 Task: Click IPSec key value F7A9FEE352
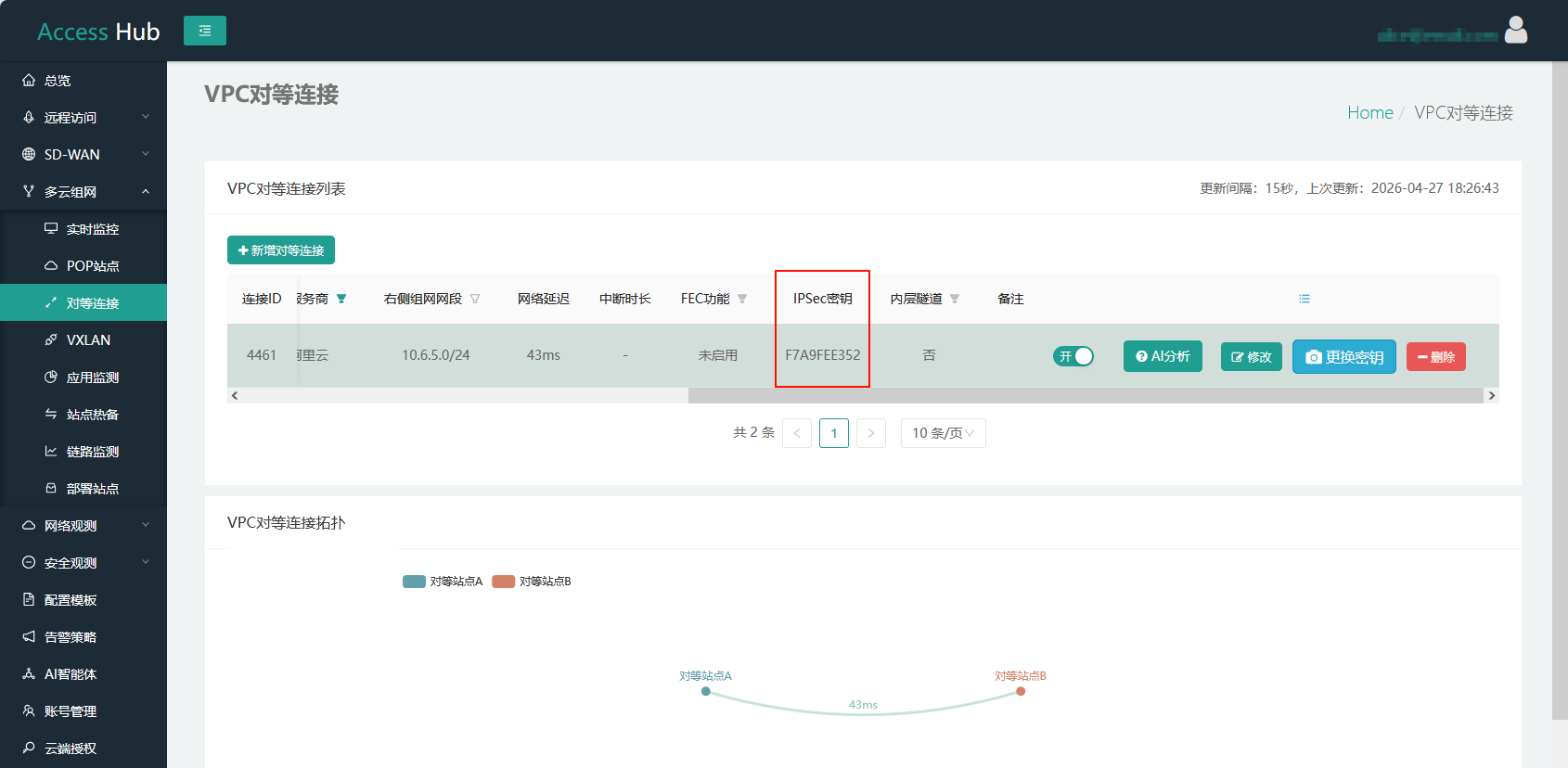click(823, 355)
